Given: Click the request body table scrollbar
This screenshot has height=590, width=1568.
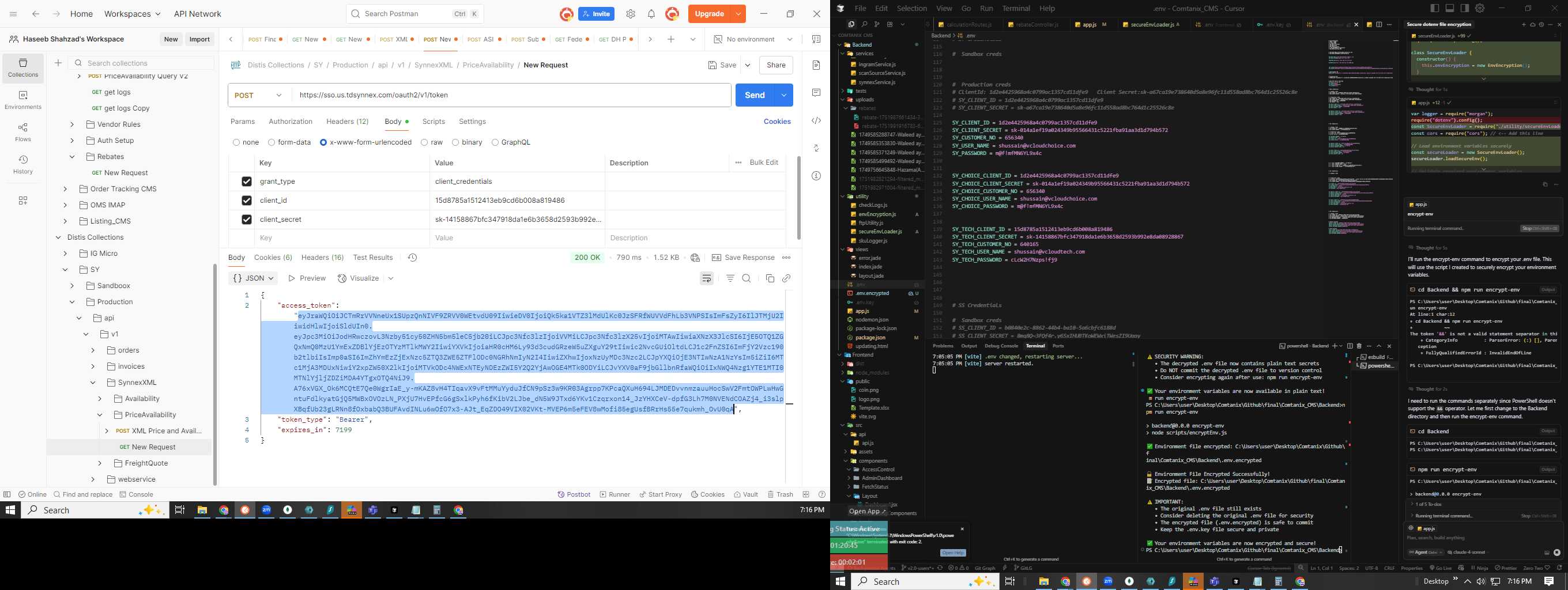Looking at the screenshot, I should click(x=798, y=198).
